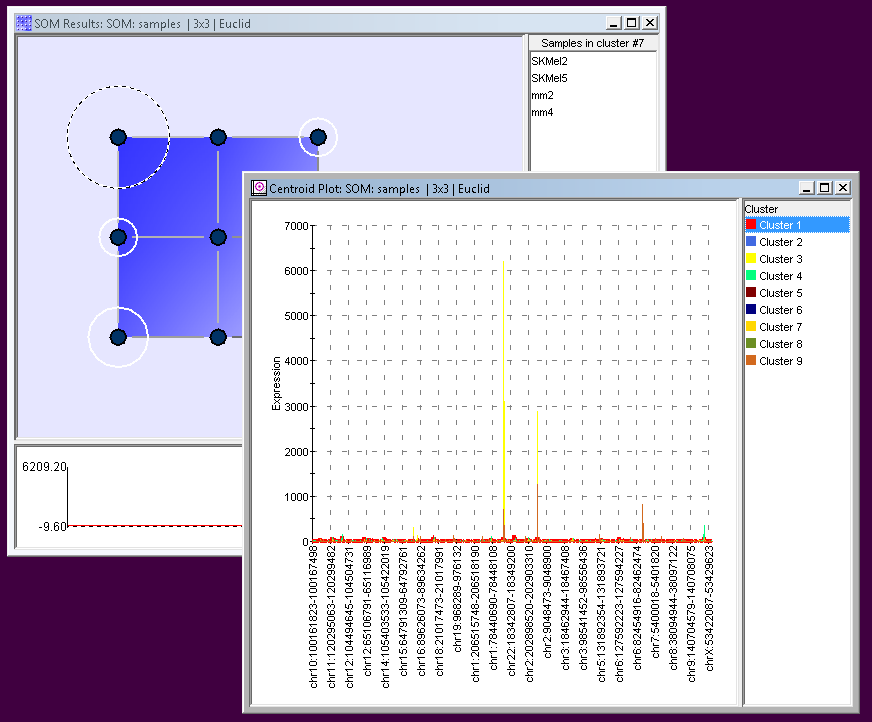
Task: Click the SOM Results window title icon
Action: [24, 23]
